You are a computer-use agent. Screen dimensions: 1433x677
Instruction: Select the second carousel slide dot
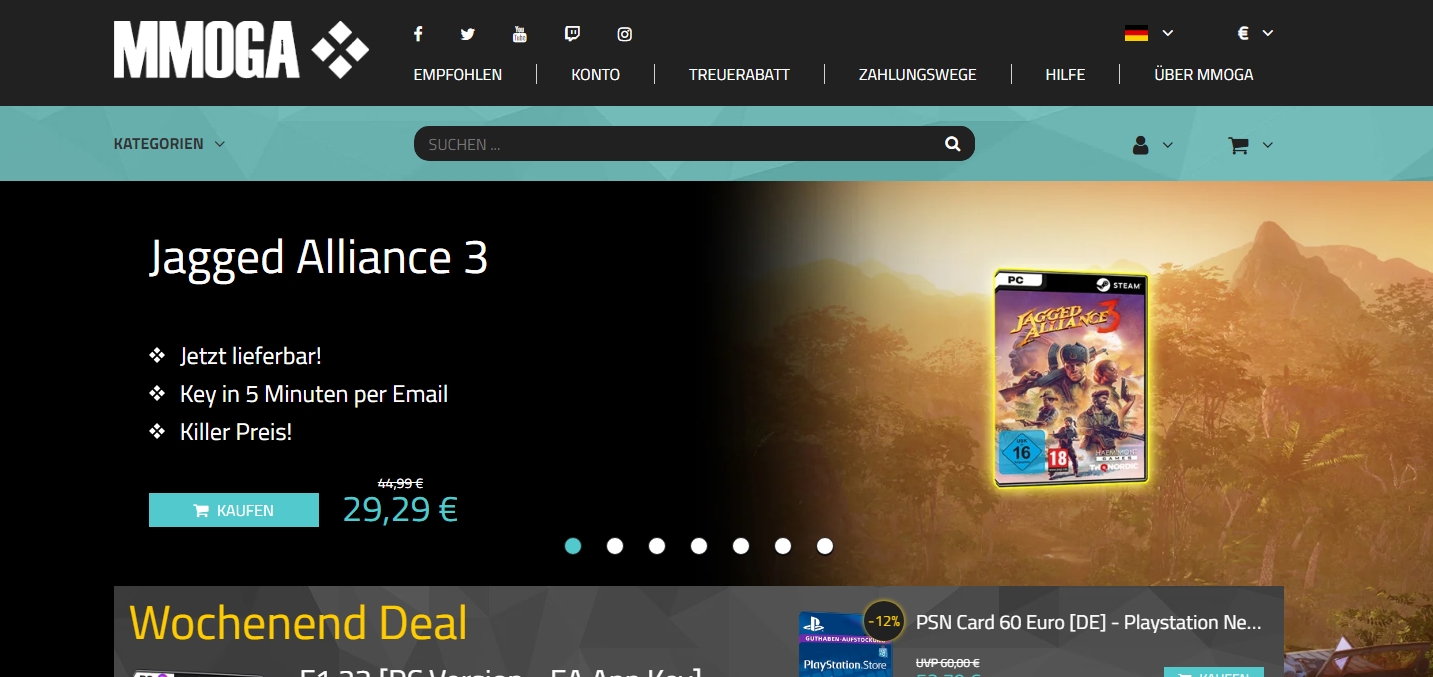pos(615,546)
